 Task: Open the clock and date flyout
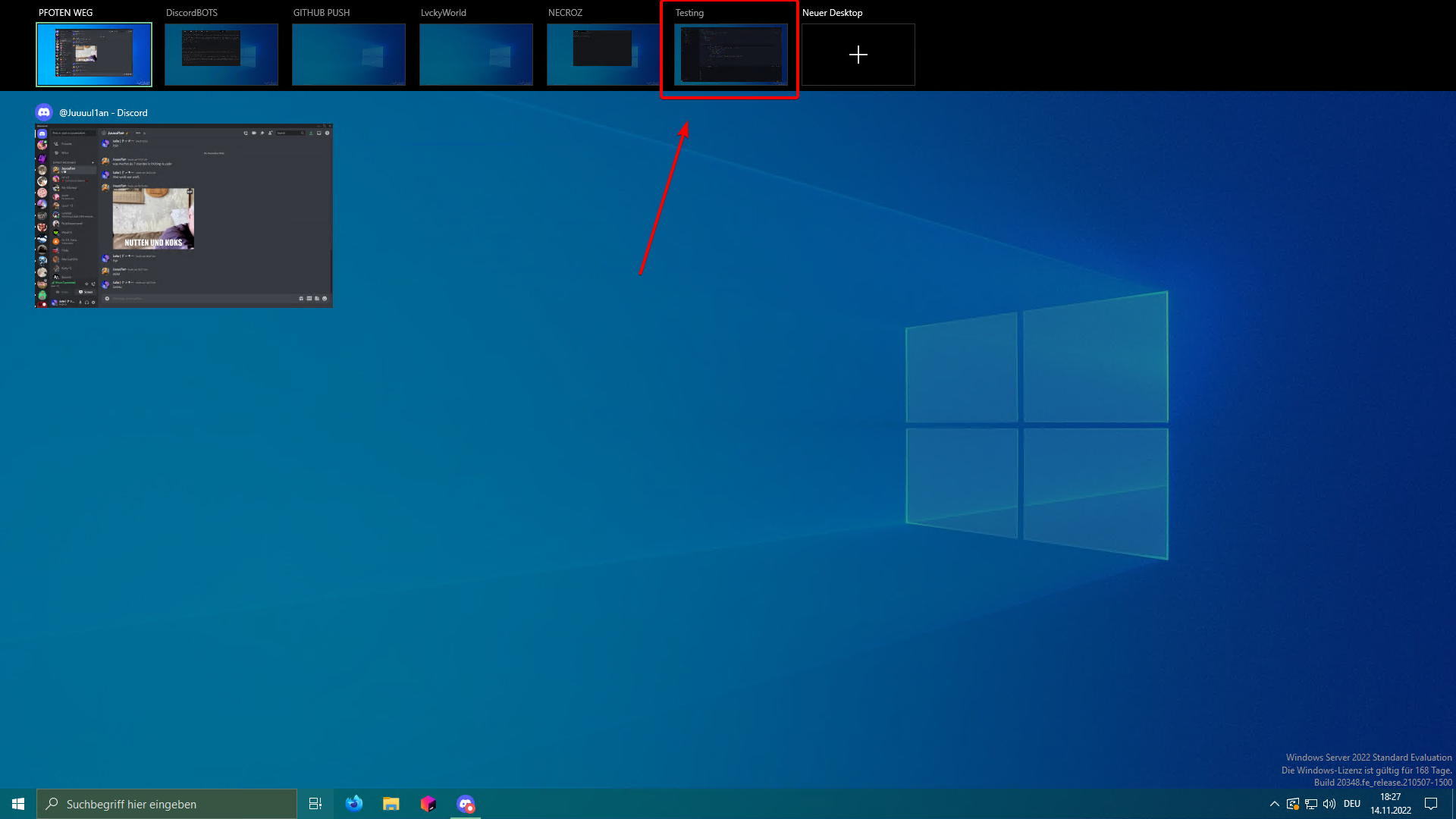coord(1390,804)
